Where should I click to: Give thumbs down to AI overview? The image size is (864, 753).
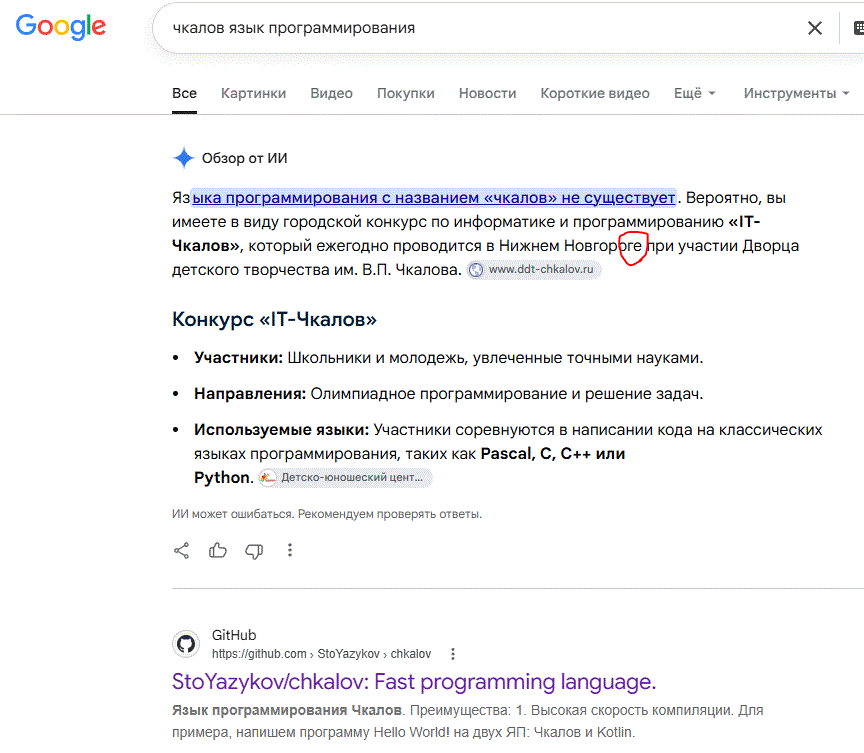coord(254,551)
